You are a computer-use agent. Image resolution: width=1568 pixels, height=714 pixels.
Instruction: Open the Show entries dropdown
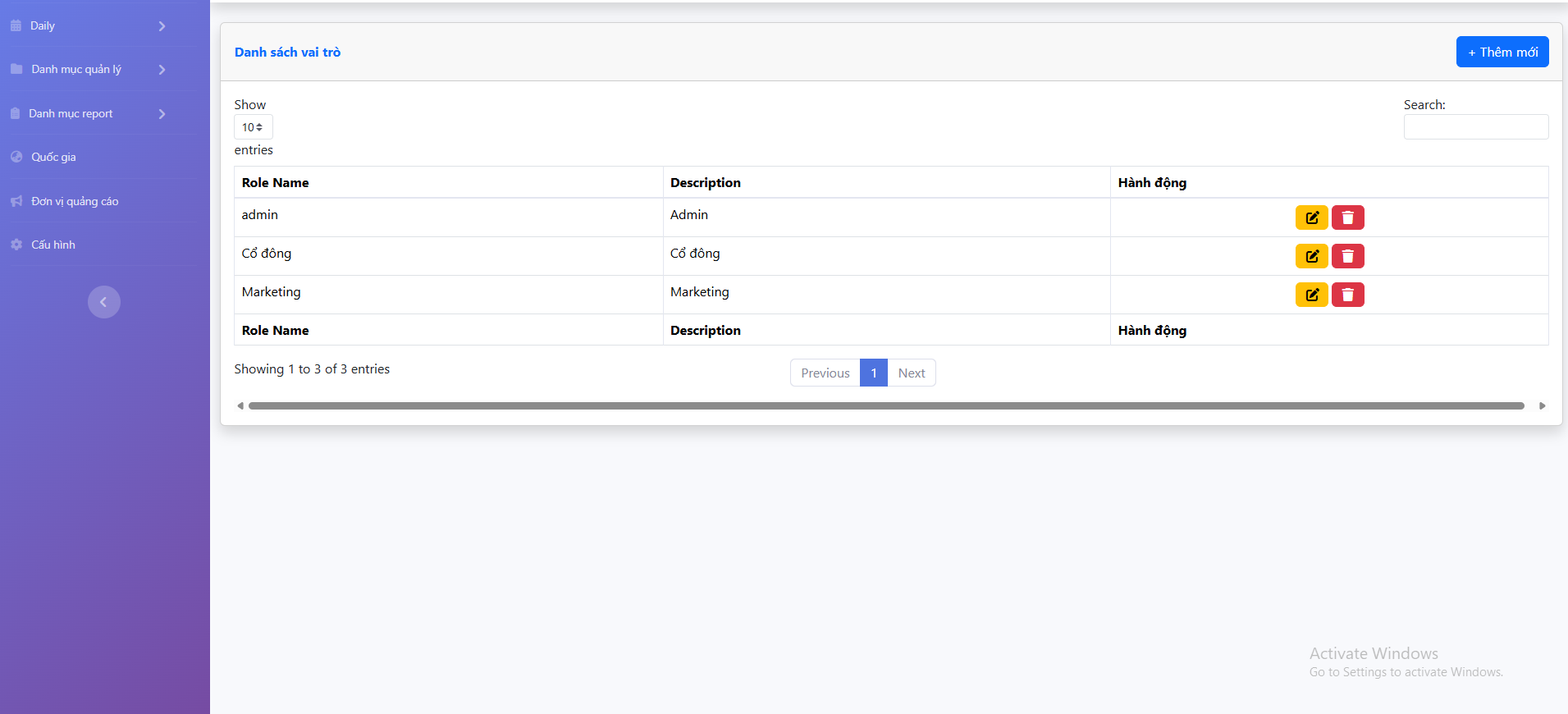[253, 127]
